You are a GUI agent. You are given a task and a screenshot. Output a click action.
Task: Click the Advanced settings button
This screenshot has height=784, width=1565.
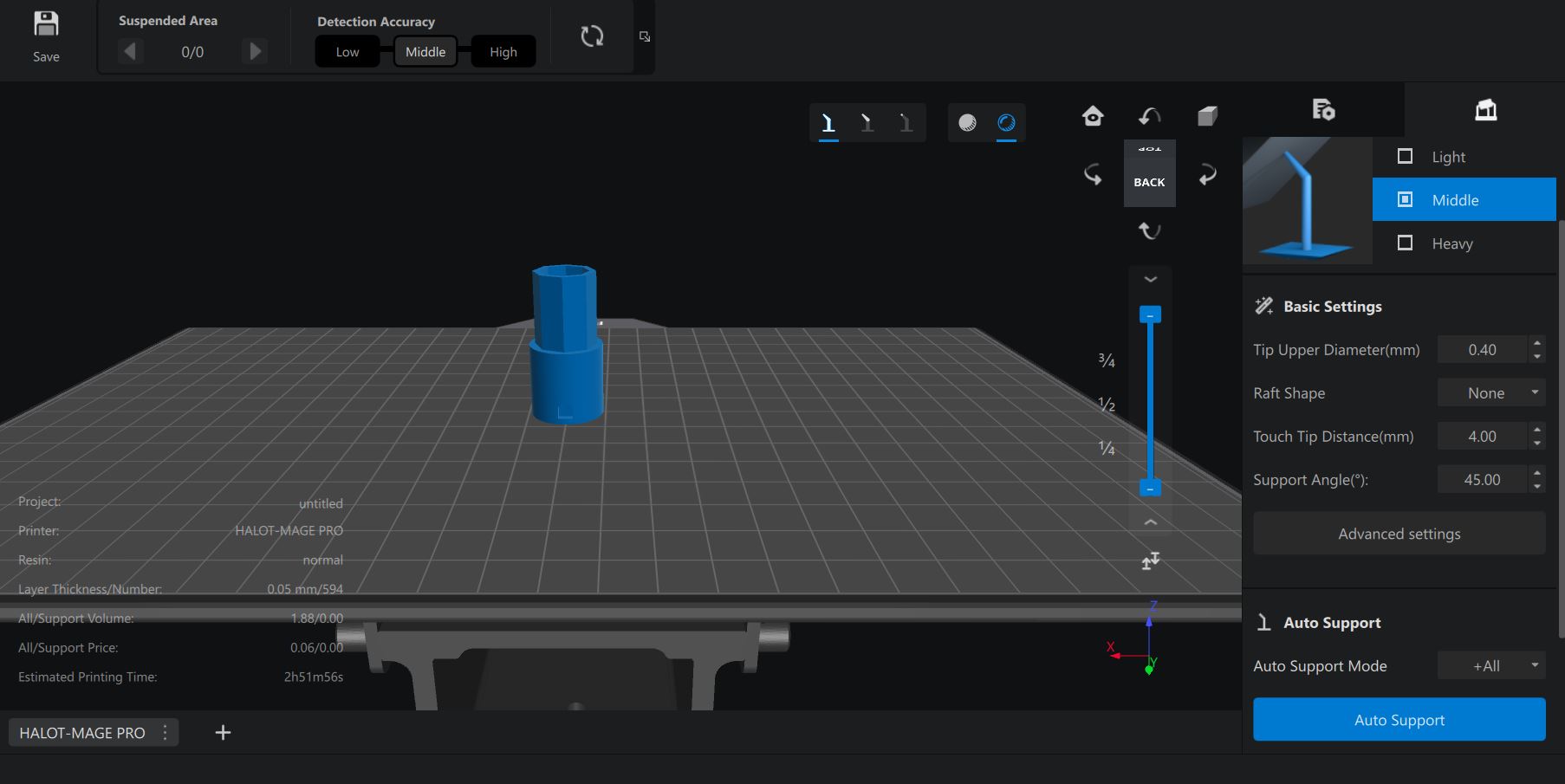[1399, 534]
